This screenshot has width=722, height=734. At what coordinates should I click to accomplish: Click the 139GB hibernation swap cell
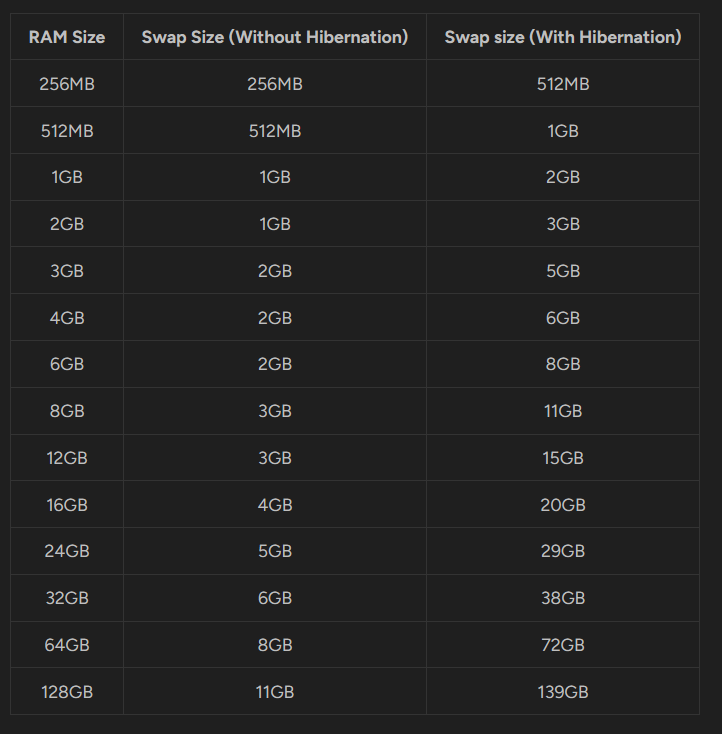563,691
